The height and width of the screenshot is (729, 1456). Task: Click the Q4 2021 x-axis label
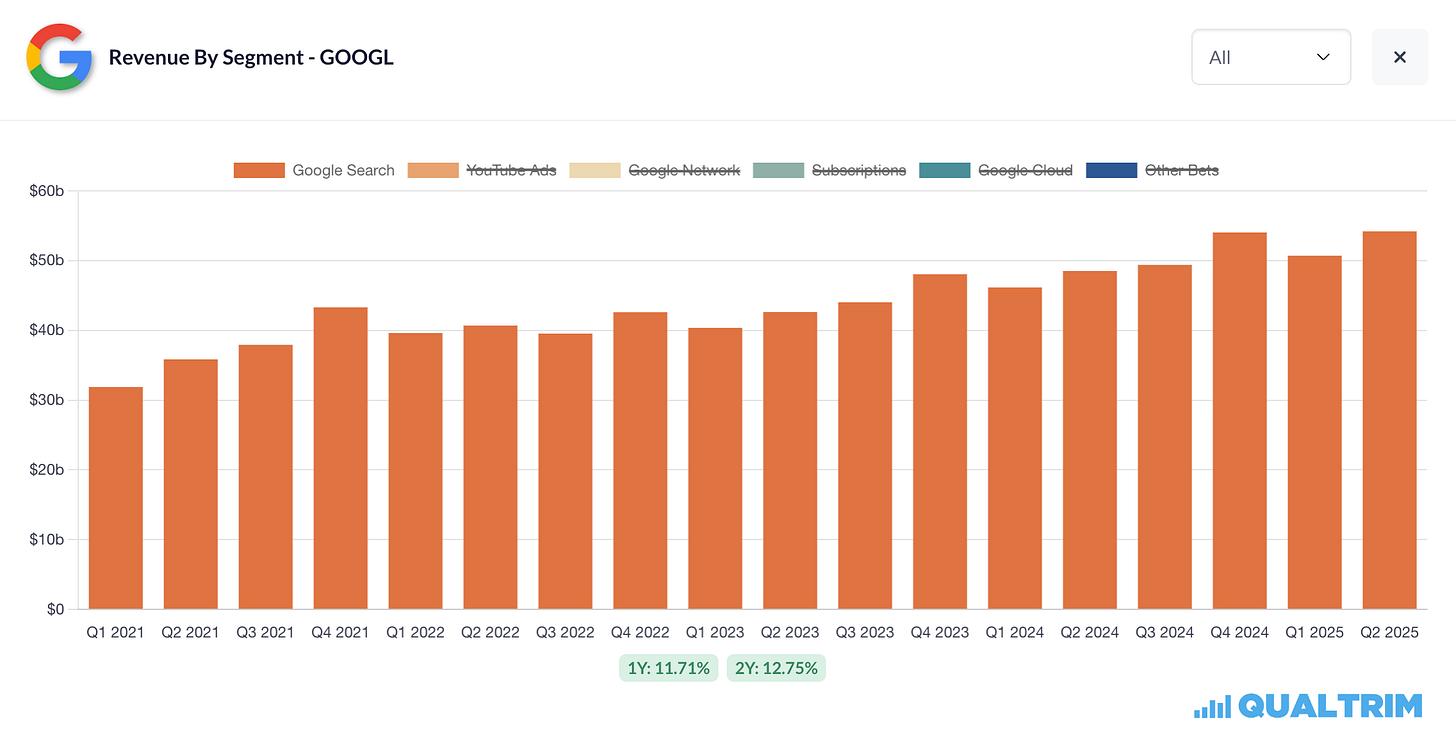[x=340, y=632]
